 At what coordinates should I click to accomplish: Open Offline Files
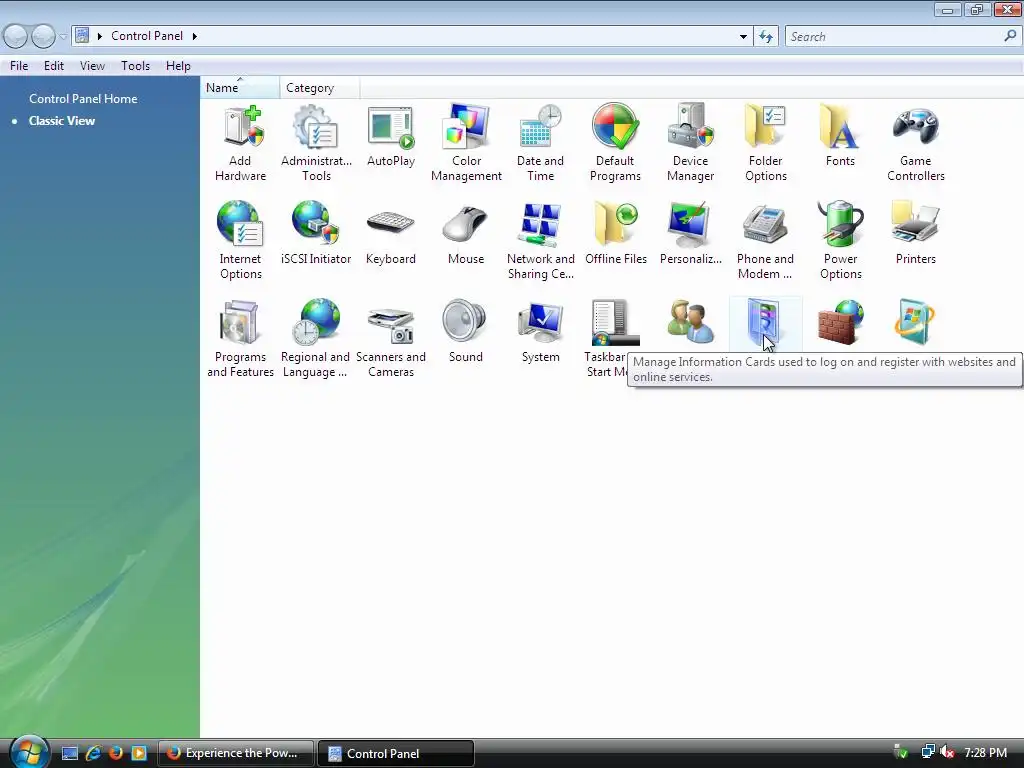(x=616, y=233)
